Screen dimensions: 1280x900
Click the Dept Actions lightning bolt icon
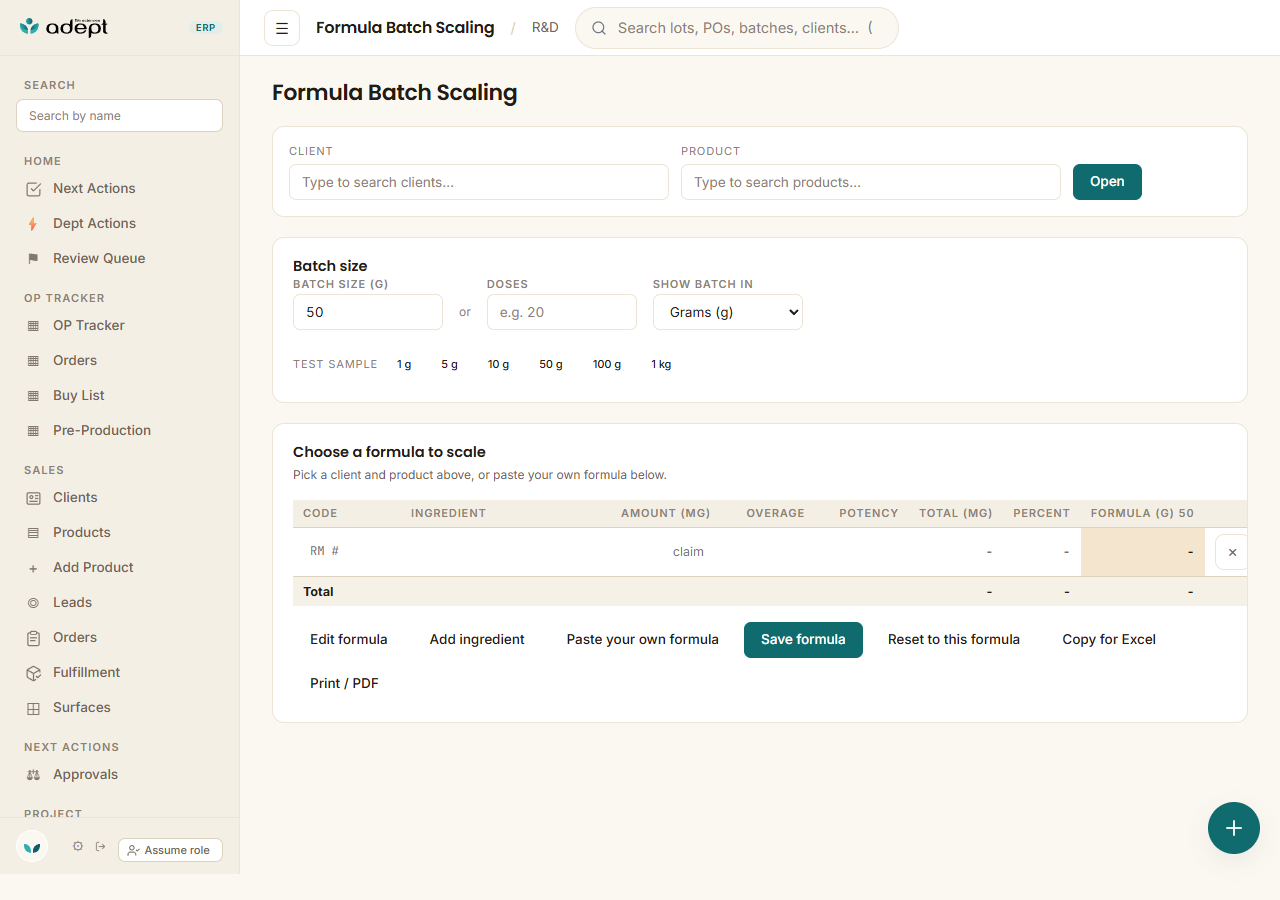[33, 224]
